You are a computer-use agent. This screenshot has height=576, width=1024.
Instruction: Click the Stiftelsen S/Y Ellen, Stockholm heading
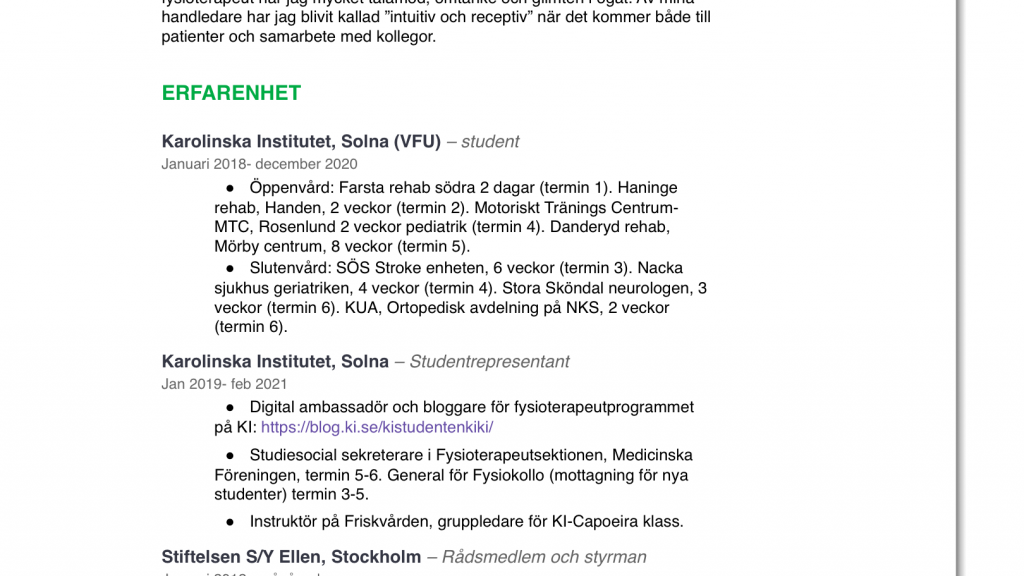click(291, 557)
